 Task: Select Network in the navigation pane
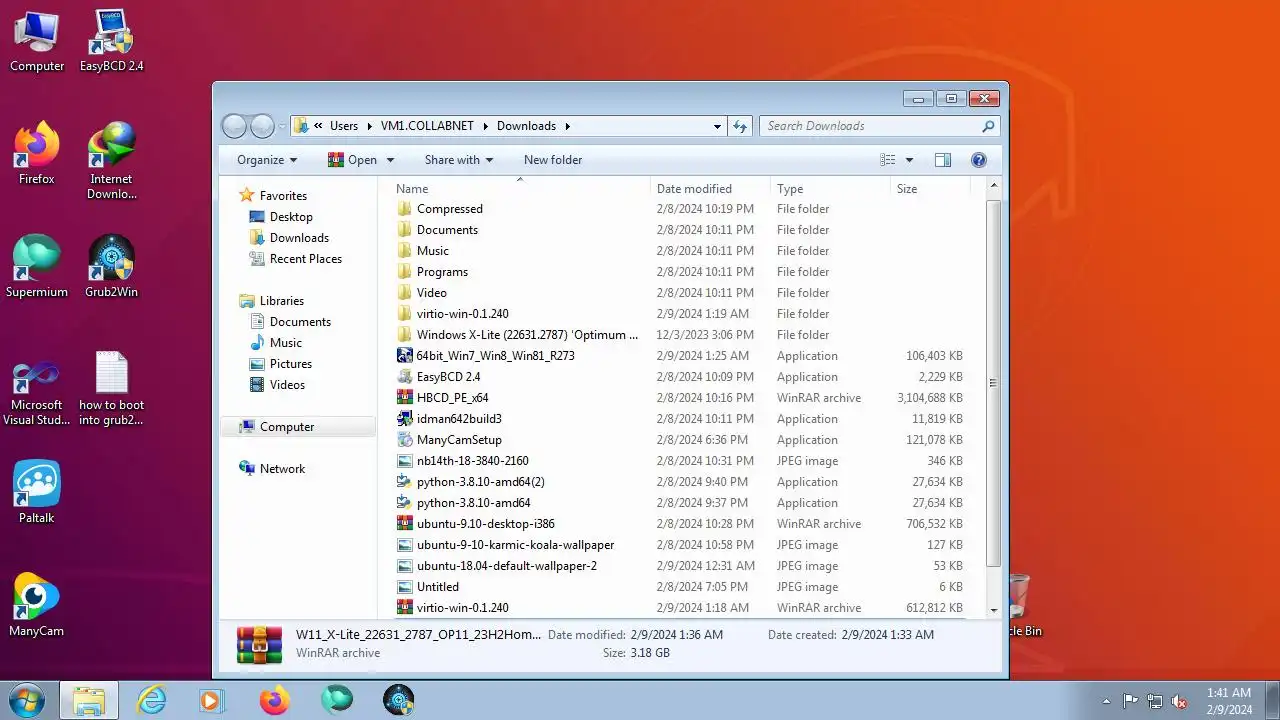click(282, 469)
